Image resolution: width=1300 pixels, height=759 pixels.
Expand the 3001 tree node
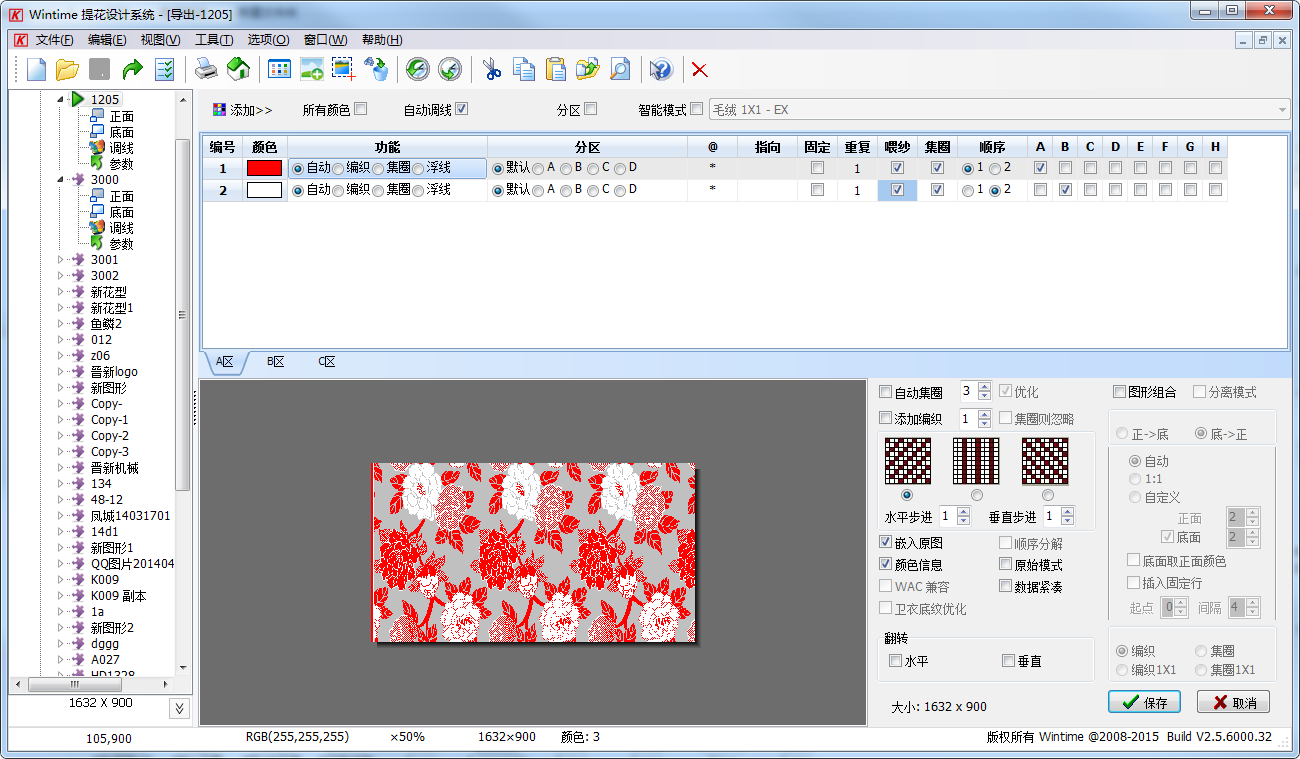click(x=60, y=260)
